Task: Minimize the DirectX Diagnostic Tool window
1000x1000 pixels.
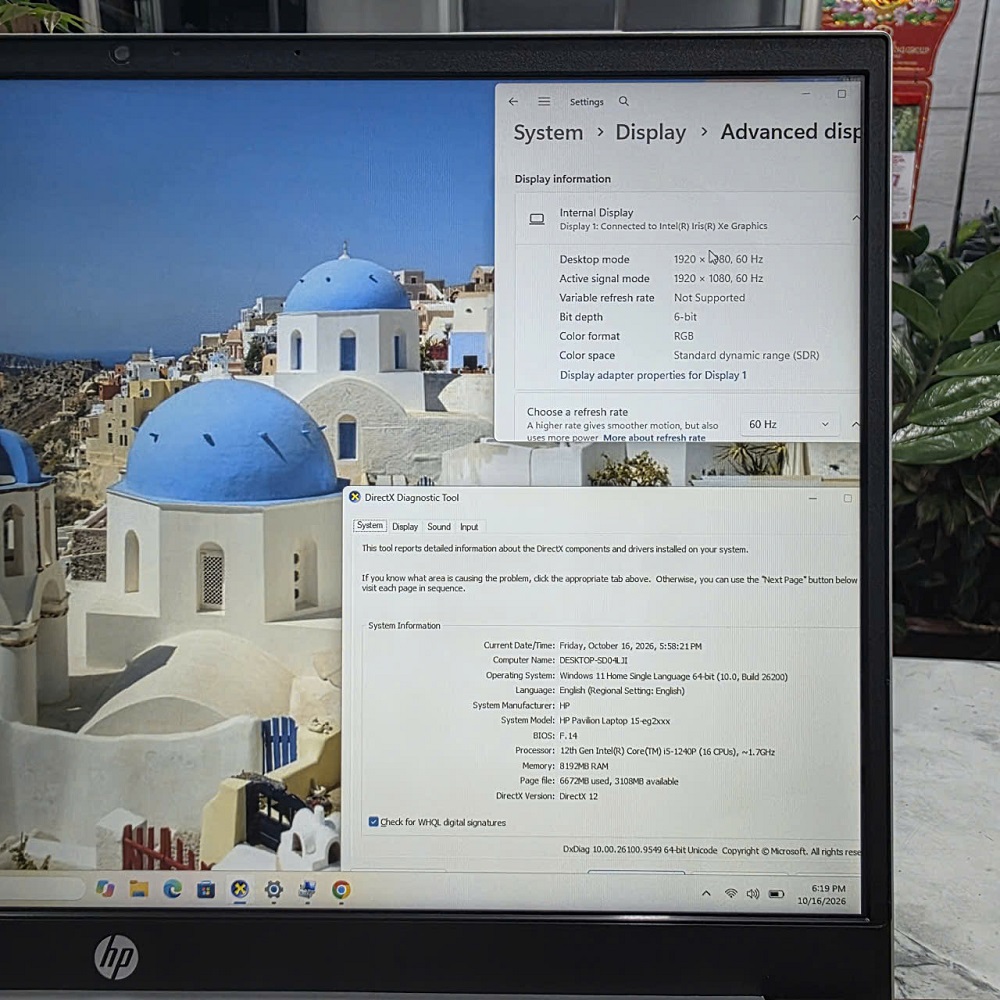Action: (812, 498)
